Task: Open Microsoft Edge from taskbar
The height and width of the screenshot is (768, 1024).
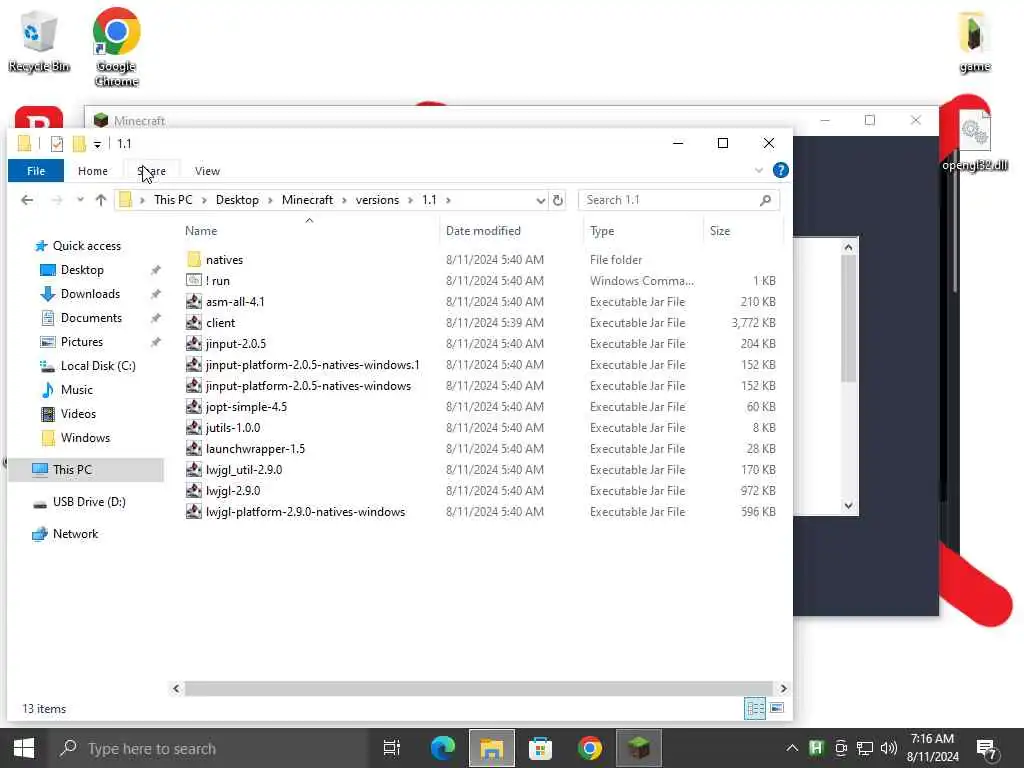Action: pos(442,748)
